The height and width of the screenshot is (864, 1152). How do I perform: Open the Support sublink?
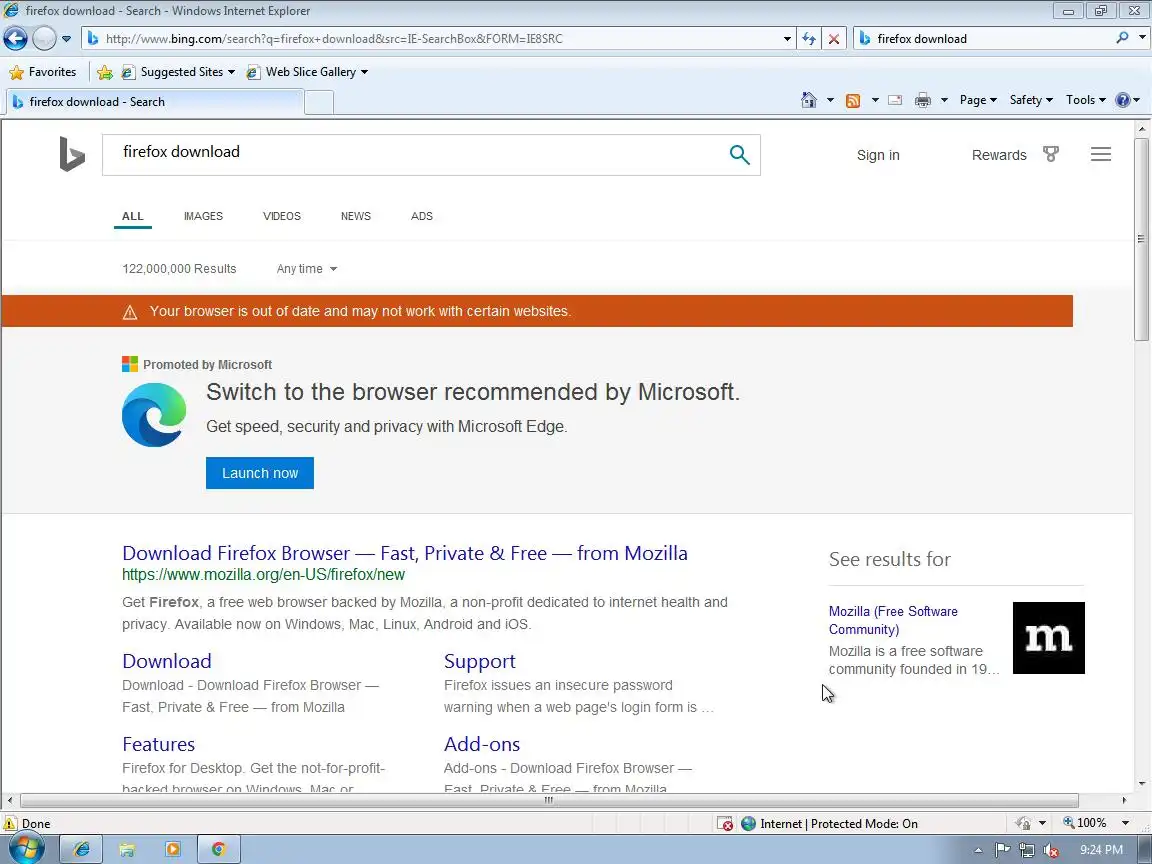pyautogui.click(x=480, y=661)
